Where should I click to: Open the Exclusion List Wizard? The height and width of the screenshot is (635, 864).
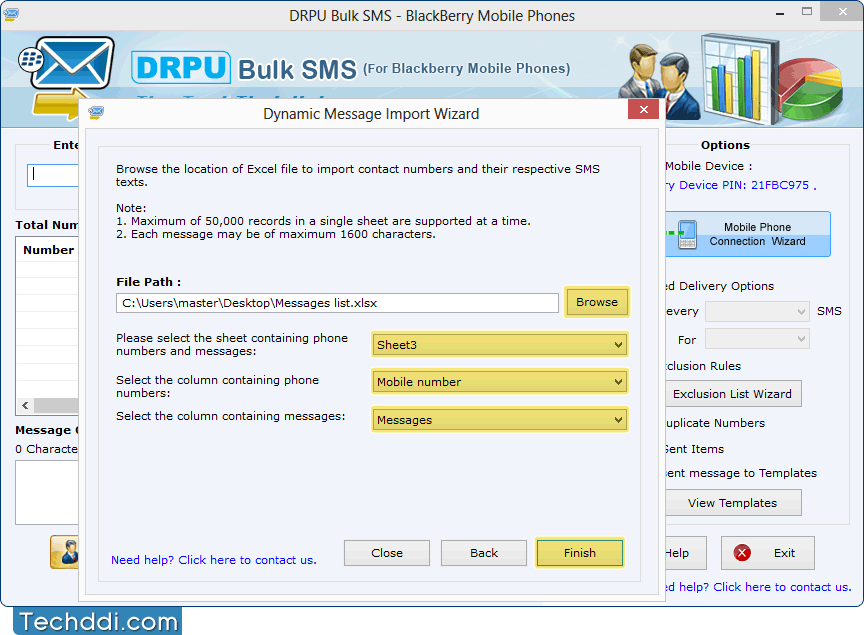coord(732,394)
